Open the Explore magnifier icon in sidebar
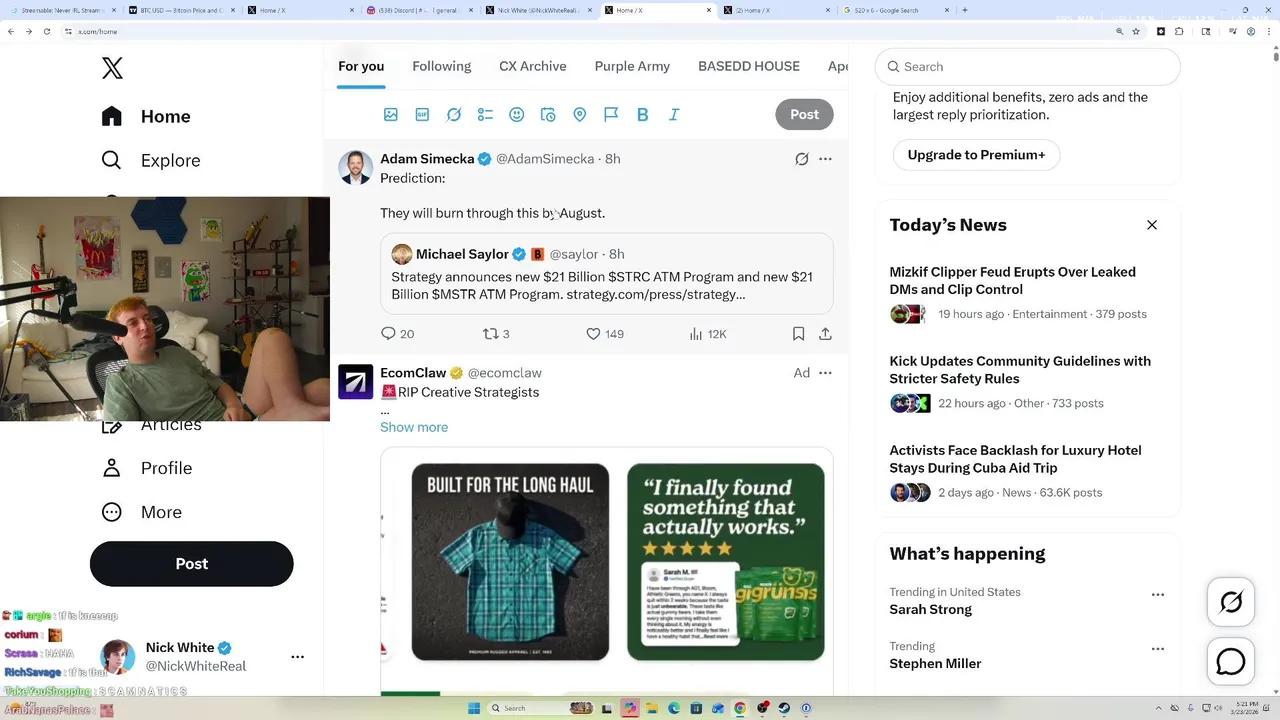 [x=112, y=160]
